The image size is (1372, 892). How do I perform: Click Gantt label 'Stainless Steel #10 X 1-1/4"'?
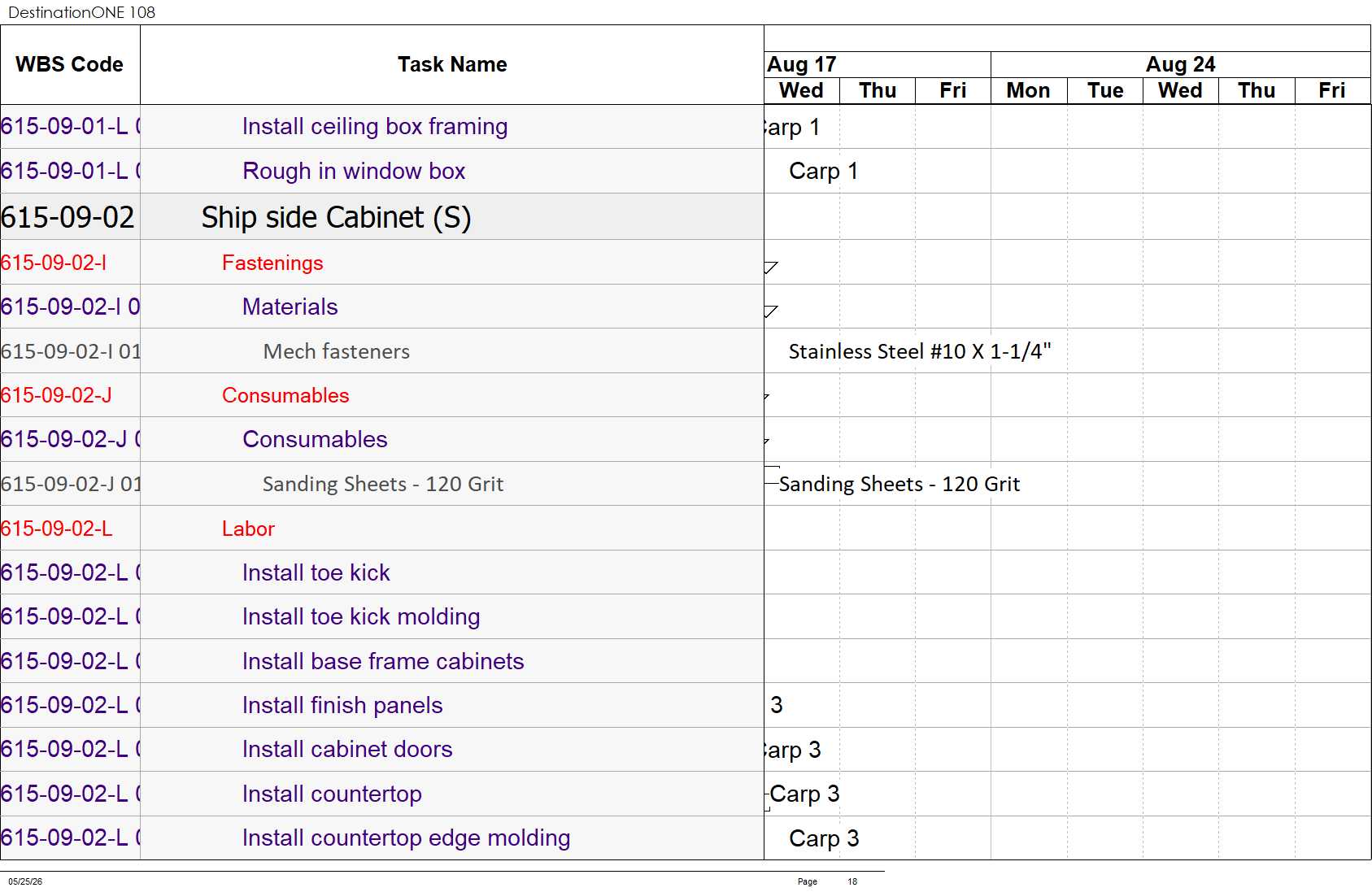click(x=920, y=351)
